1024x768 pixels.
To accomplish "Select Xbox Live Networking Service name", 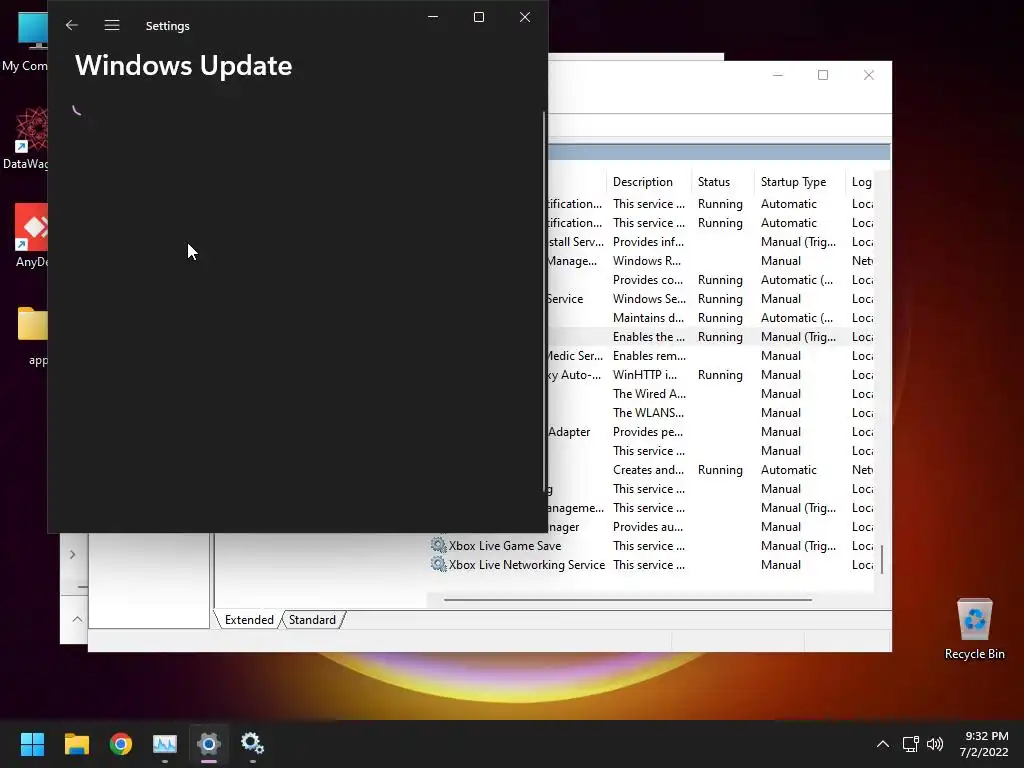I will 526,564.
